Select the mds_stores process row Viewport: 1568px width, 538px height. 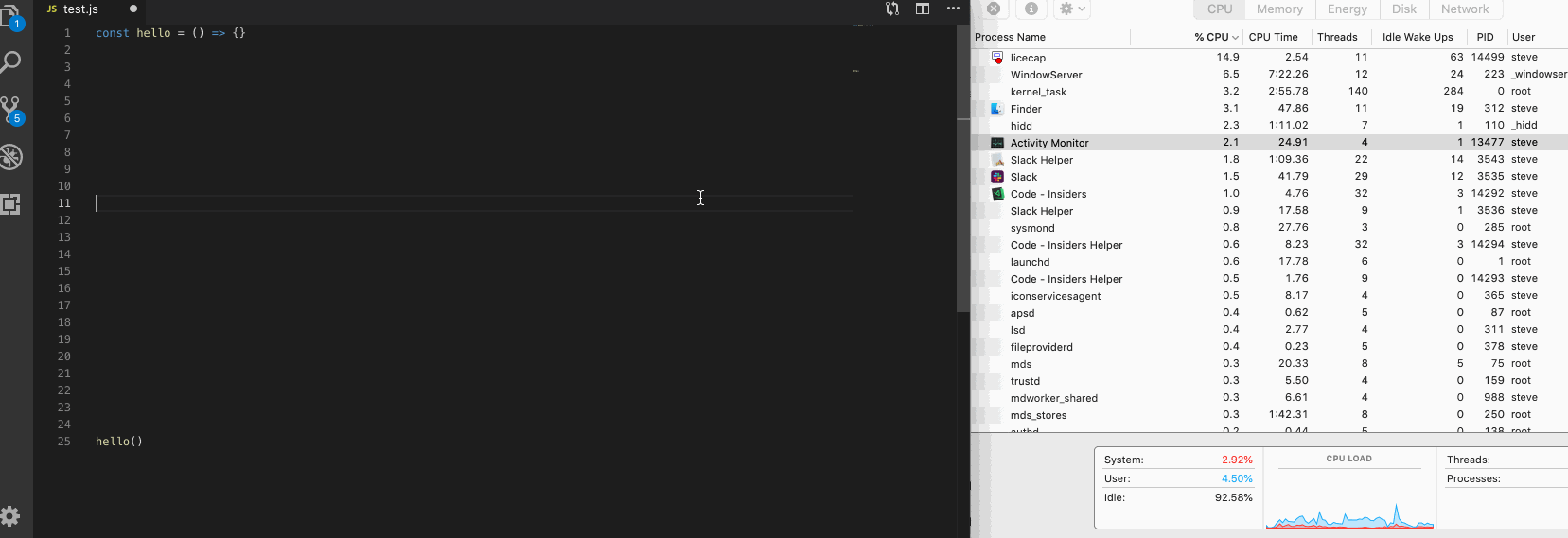tap(1270, 415)
